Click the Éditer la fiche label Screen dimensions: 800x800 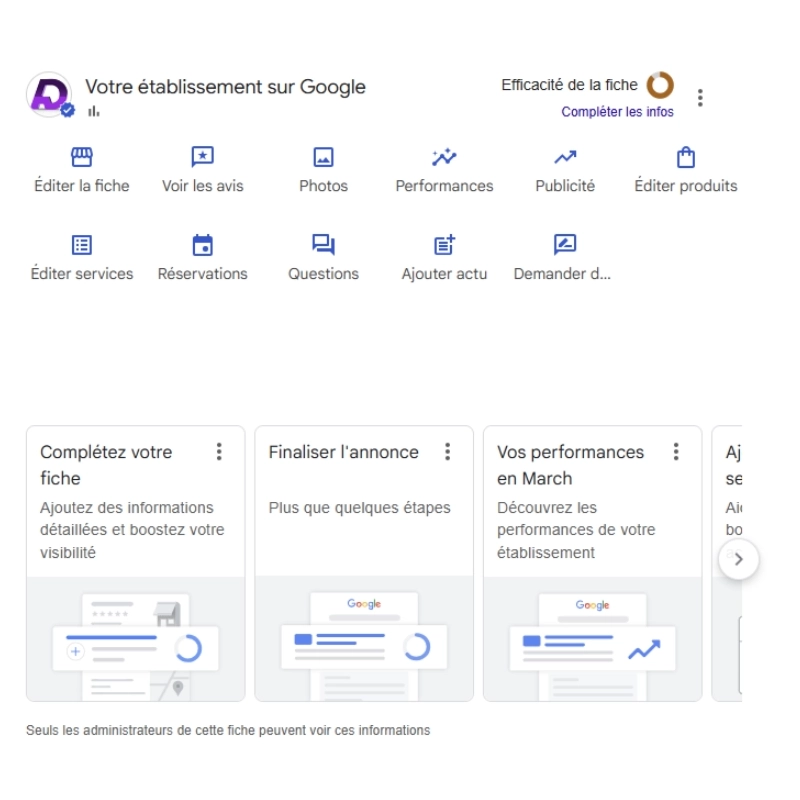[82, 186]
